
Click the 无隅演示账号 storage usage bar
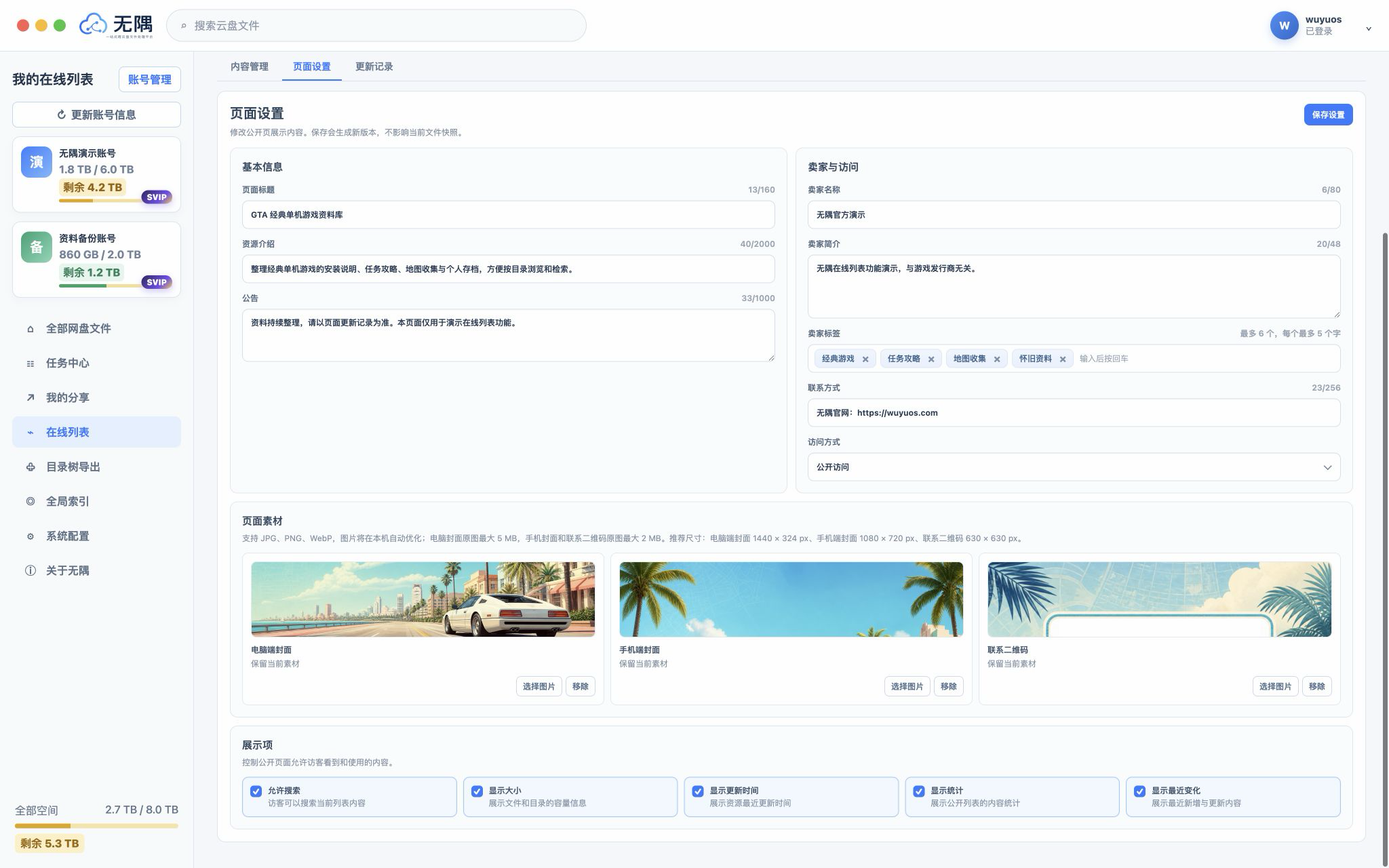101,201
